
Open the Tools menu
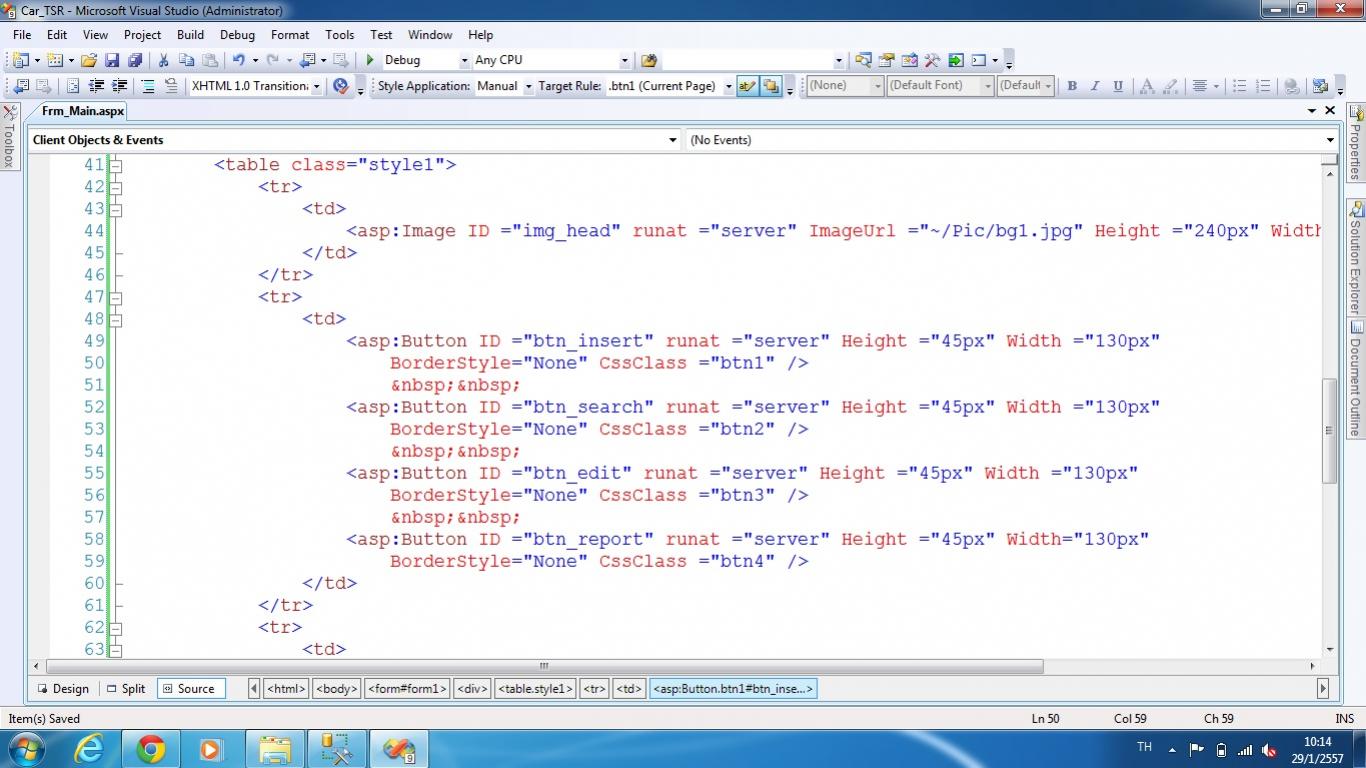340,35
